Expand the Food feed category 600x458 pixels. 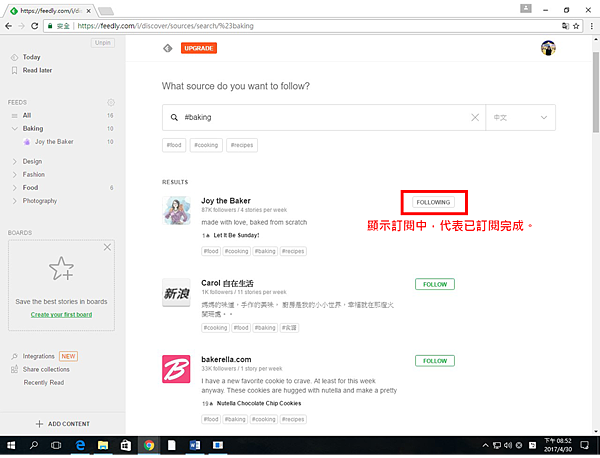tap(15, 188)
